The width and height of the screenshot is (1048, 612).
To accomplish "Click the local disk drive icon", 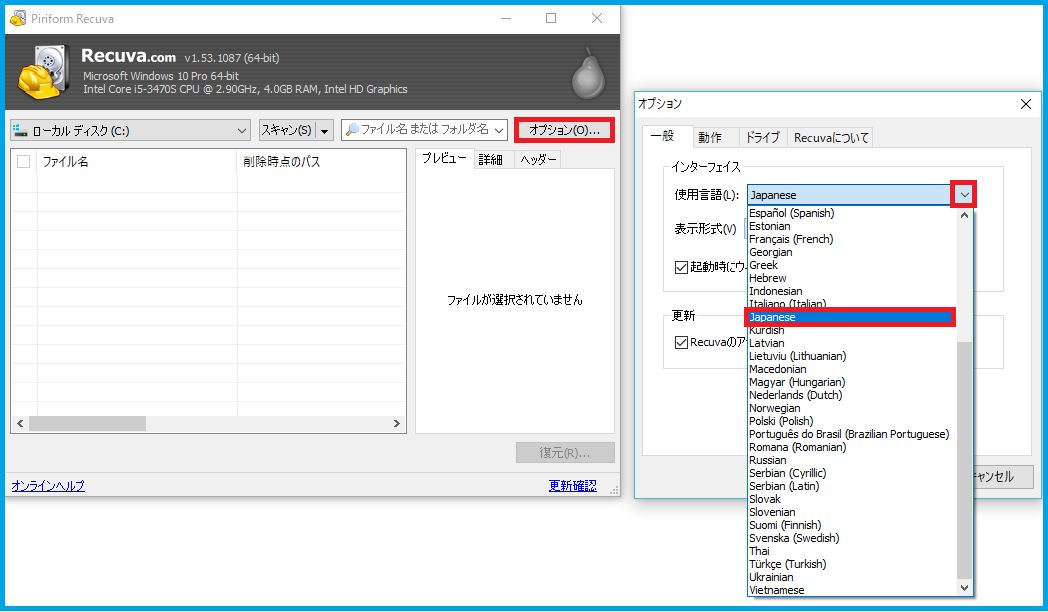I will (20, 130).
